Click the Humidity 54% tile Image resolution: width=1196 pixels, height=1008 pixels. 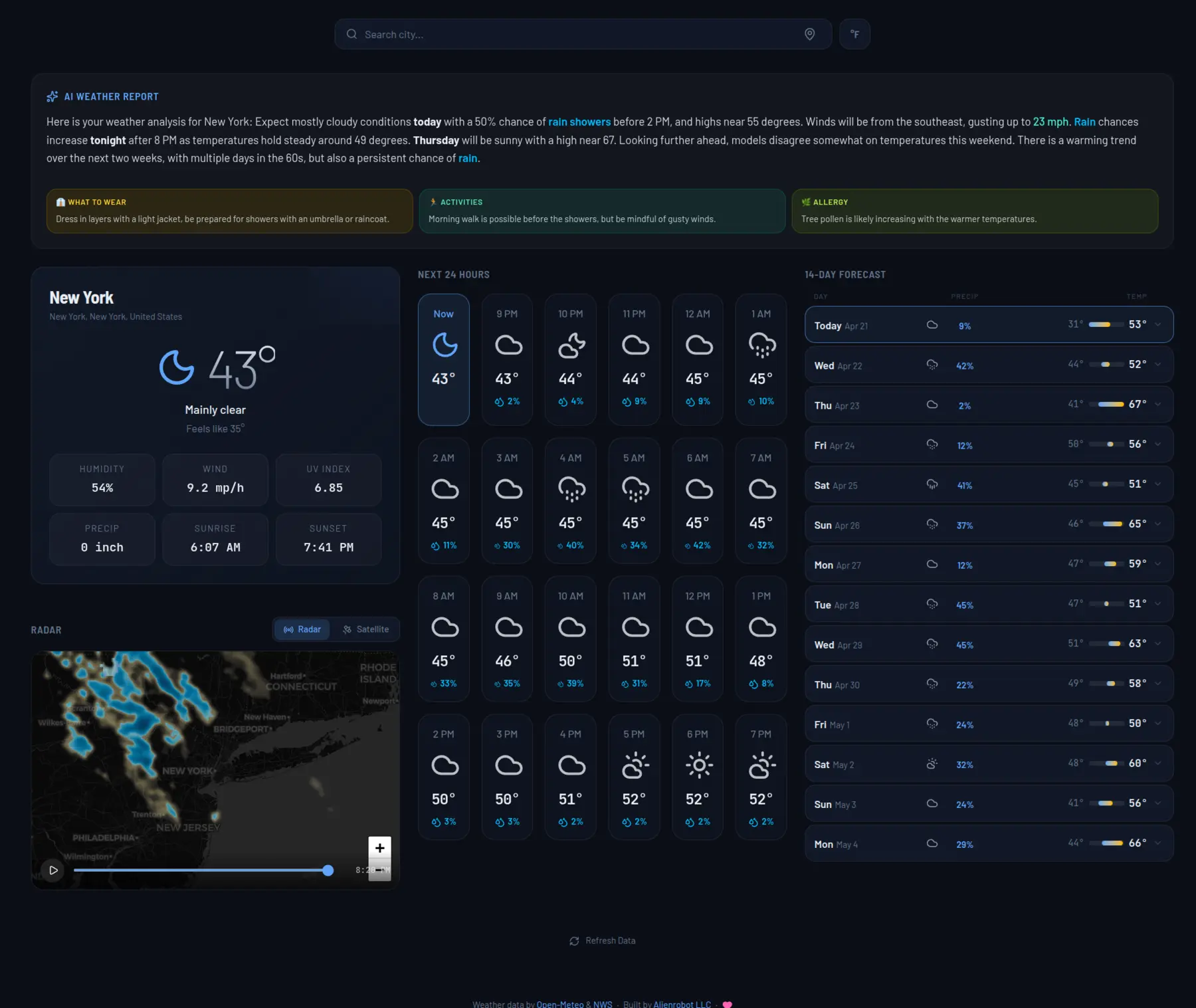(x=102, y=479)
